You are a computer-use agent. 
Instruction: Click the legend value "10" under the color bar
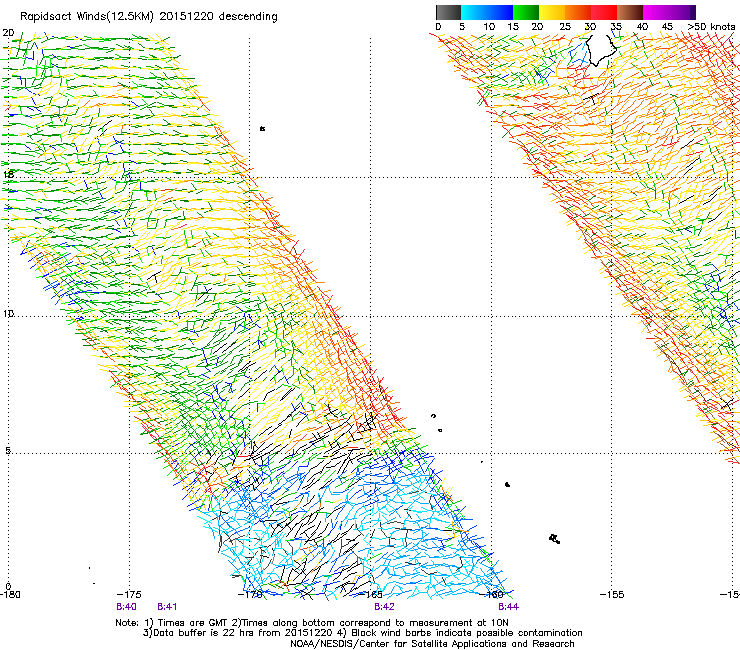pyautogui.click(x=489, y=27)
